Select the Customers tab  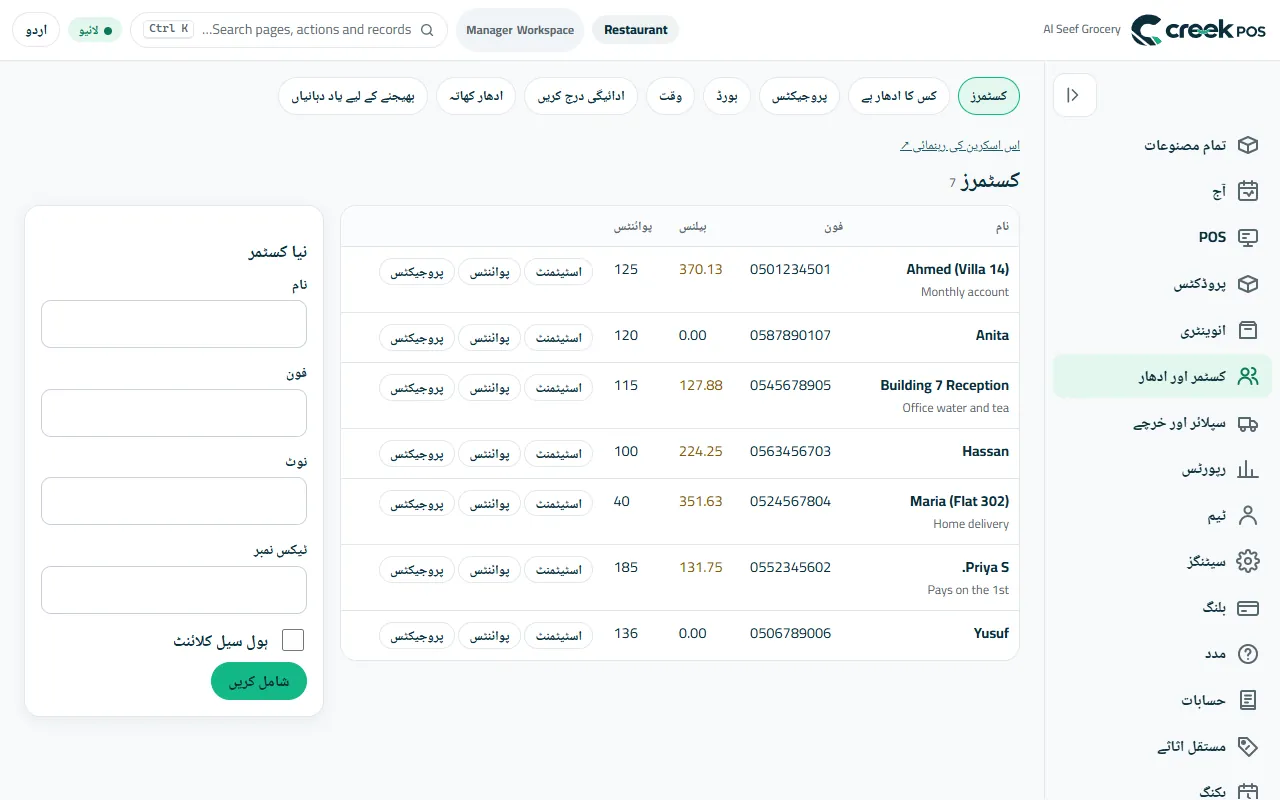point(989,96)
